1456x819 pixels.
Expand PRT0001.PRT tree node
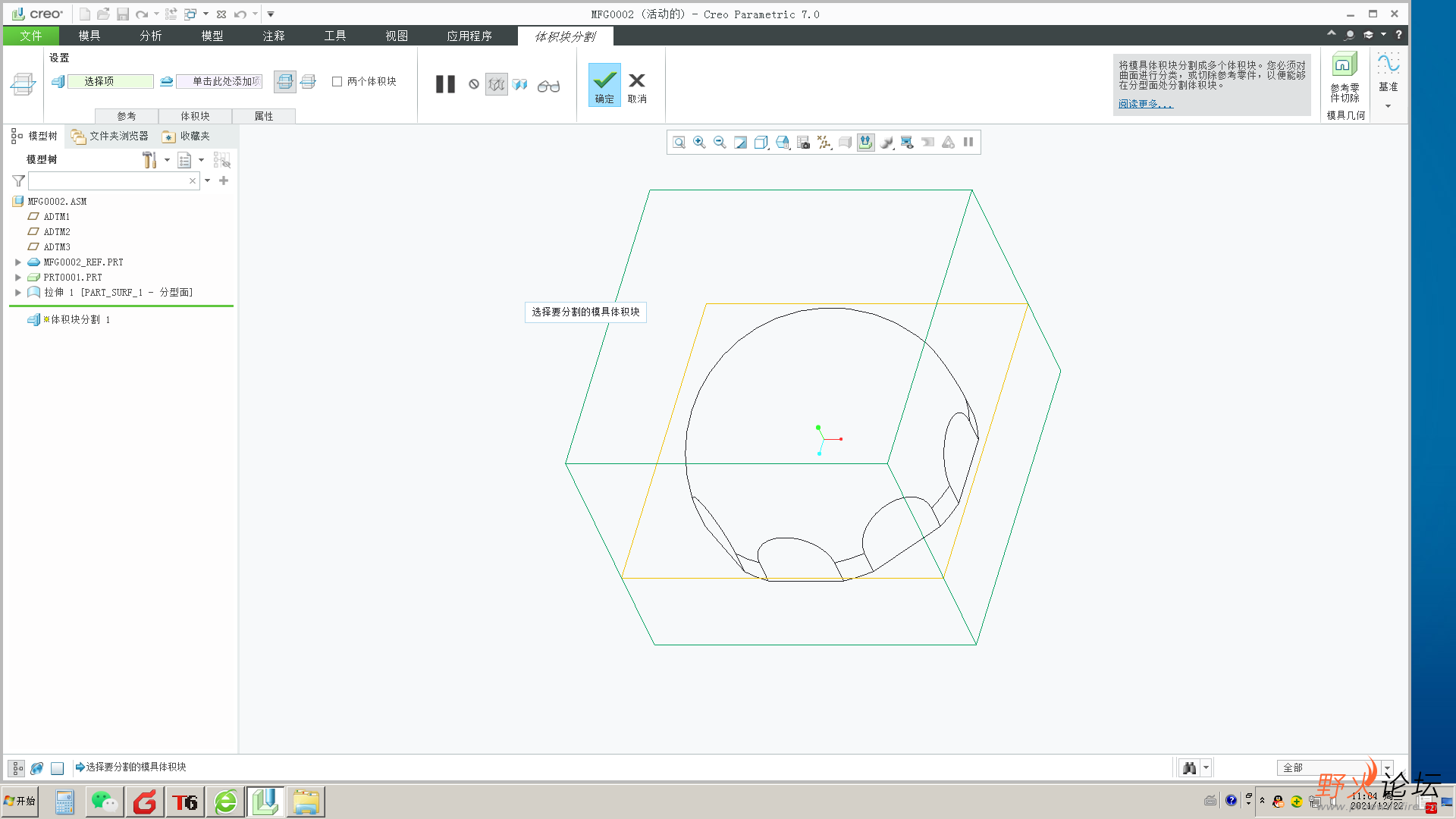pyautogui.click(x=18, y=278)
